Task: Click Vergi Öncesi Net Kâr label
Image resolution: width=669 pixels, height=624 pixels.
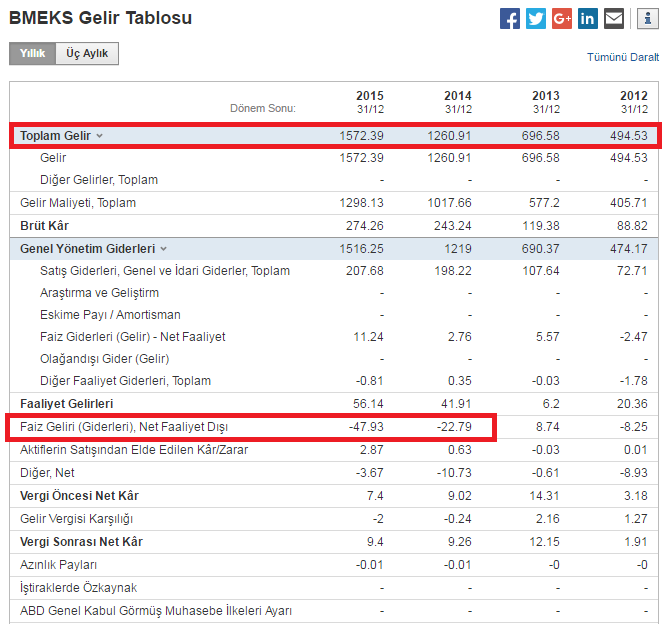Action: tap(79, 496)
